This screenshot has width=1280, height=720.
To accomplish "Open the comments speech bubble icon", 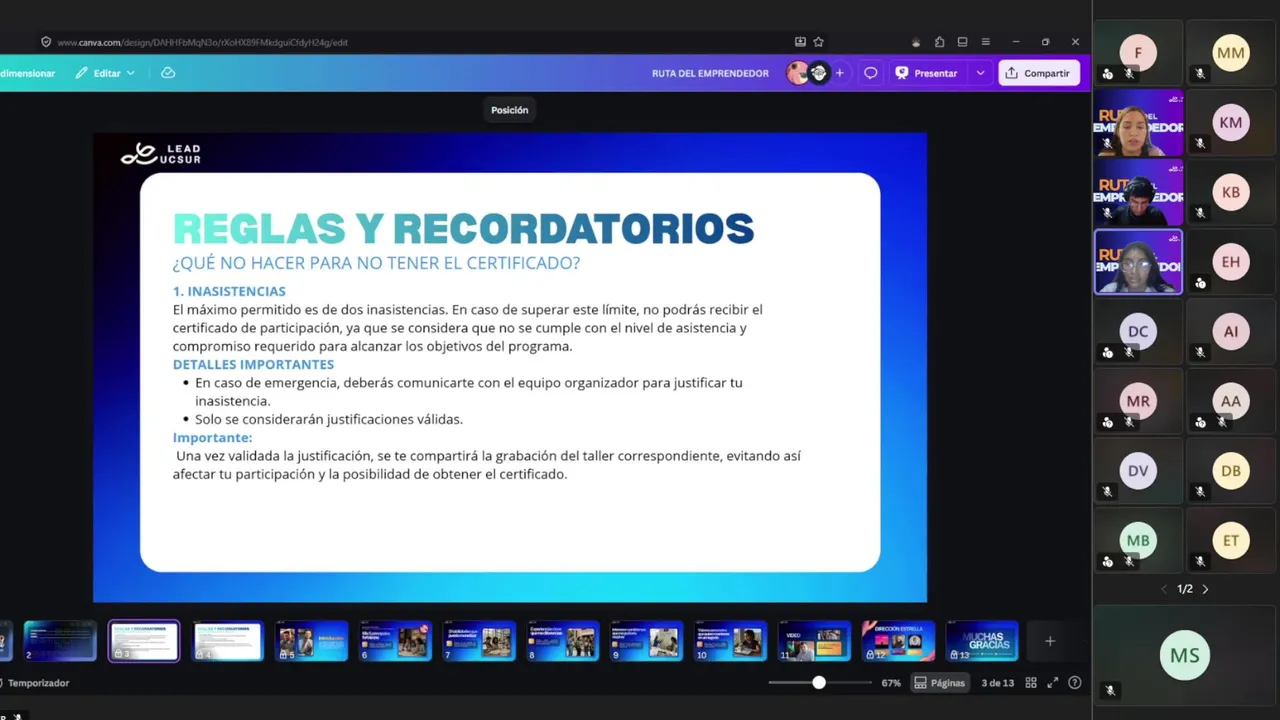I will (x=870, y=73).
